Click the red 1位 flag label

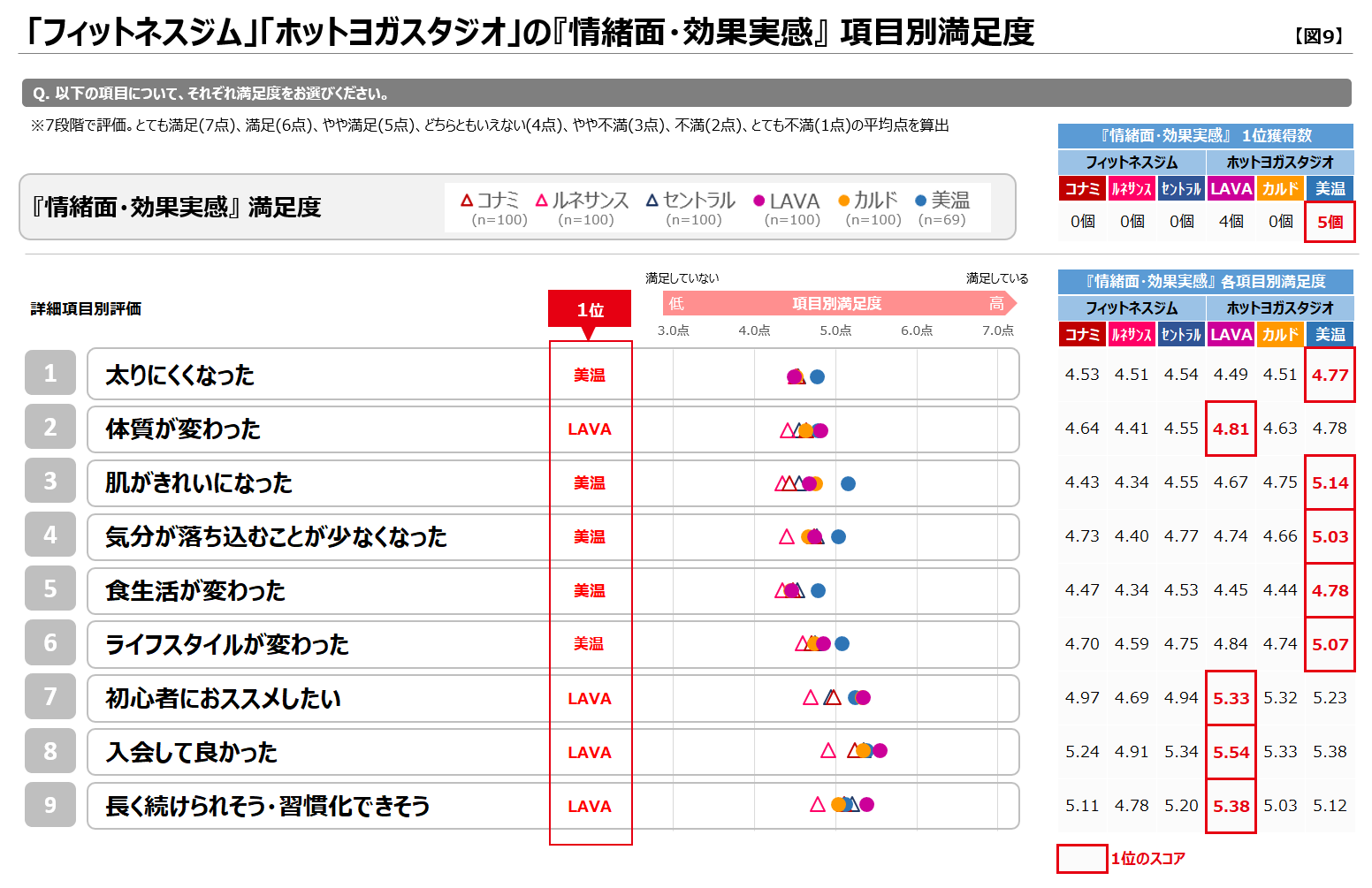pyautogui.click(x=590, y=310)
